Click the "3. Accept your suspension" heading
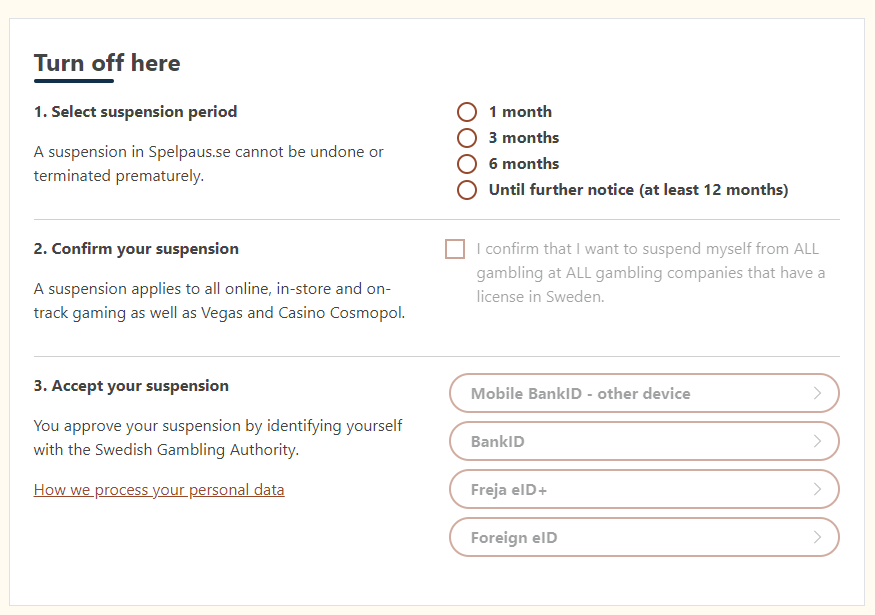The width and height of the screenshot is (875, 615). click(131, 386)
